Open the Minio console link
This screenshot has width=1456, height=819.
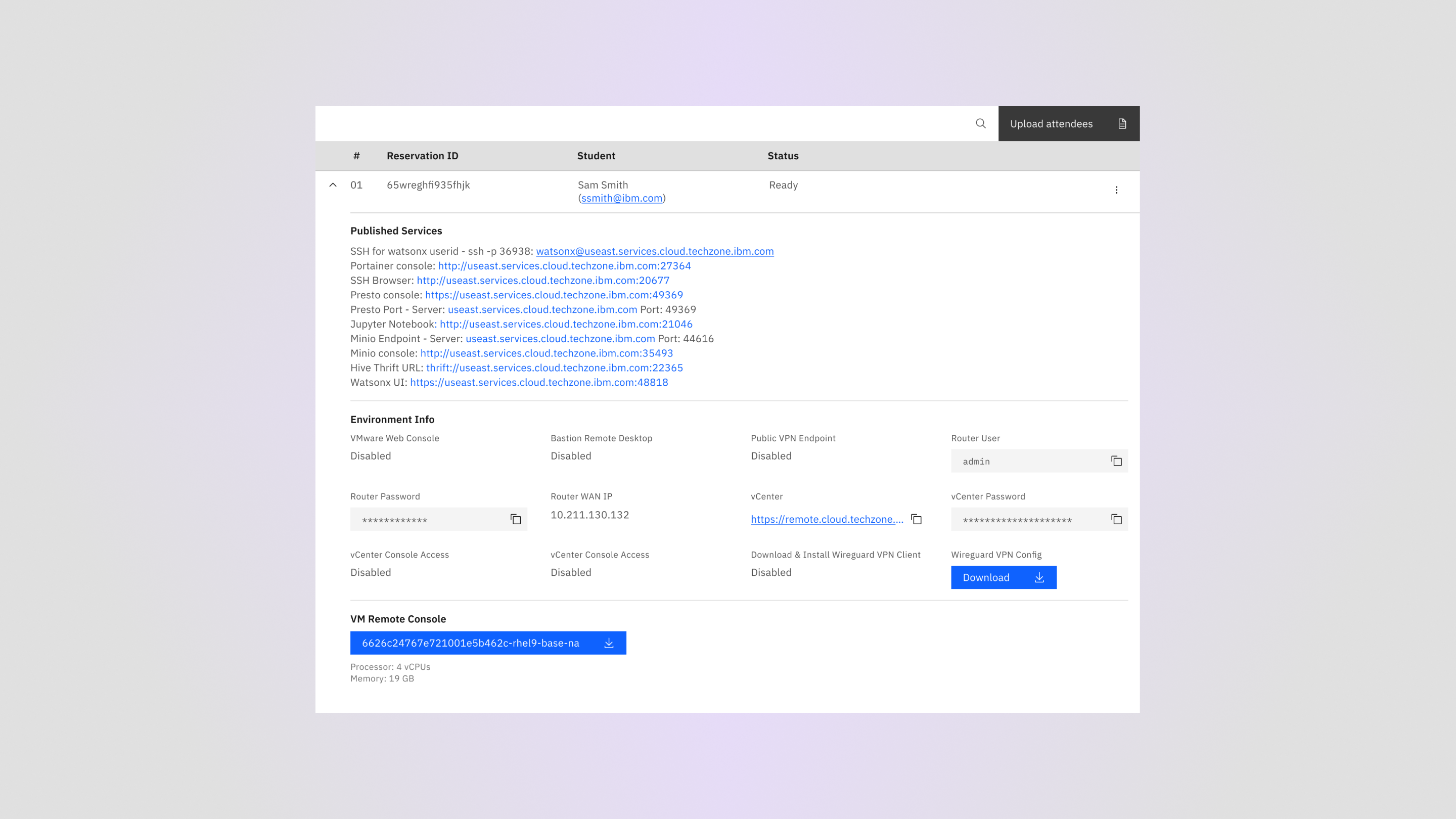coord(546,353)
